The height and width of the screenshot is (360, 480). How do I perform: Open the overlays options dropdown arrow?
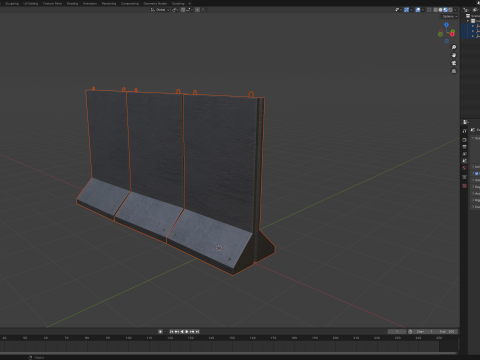coord(423,10)
